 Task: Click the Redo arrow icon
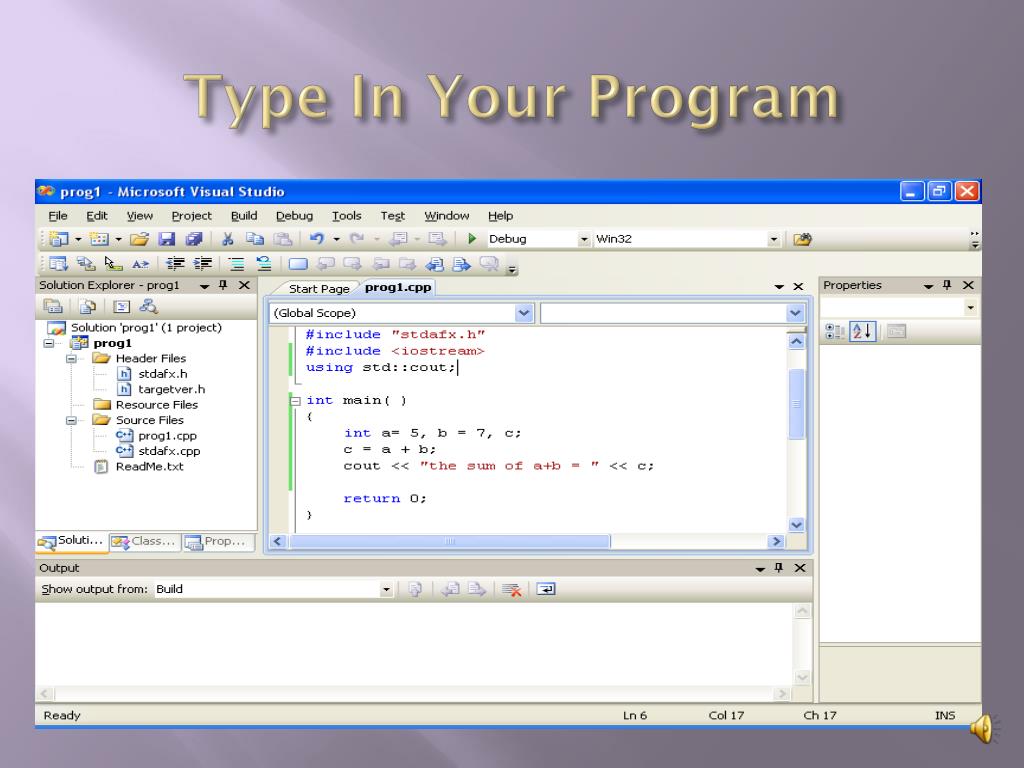click(357, 239)
